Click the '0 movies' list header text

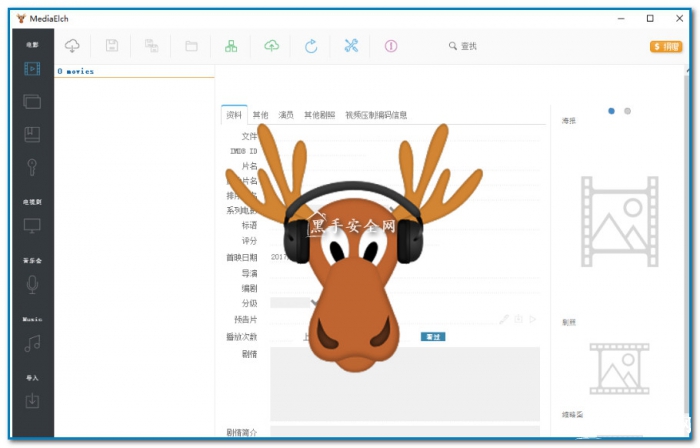[75, 71]
